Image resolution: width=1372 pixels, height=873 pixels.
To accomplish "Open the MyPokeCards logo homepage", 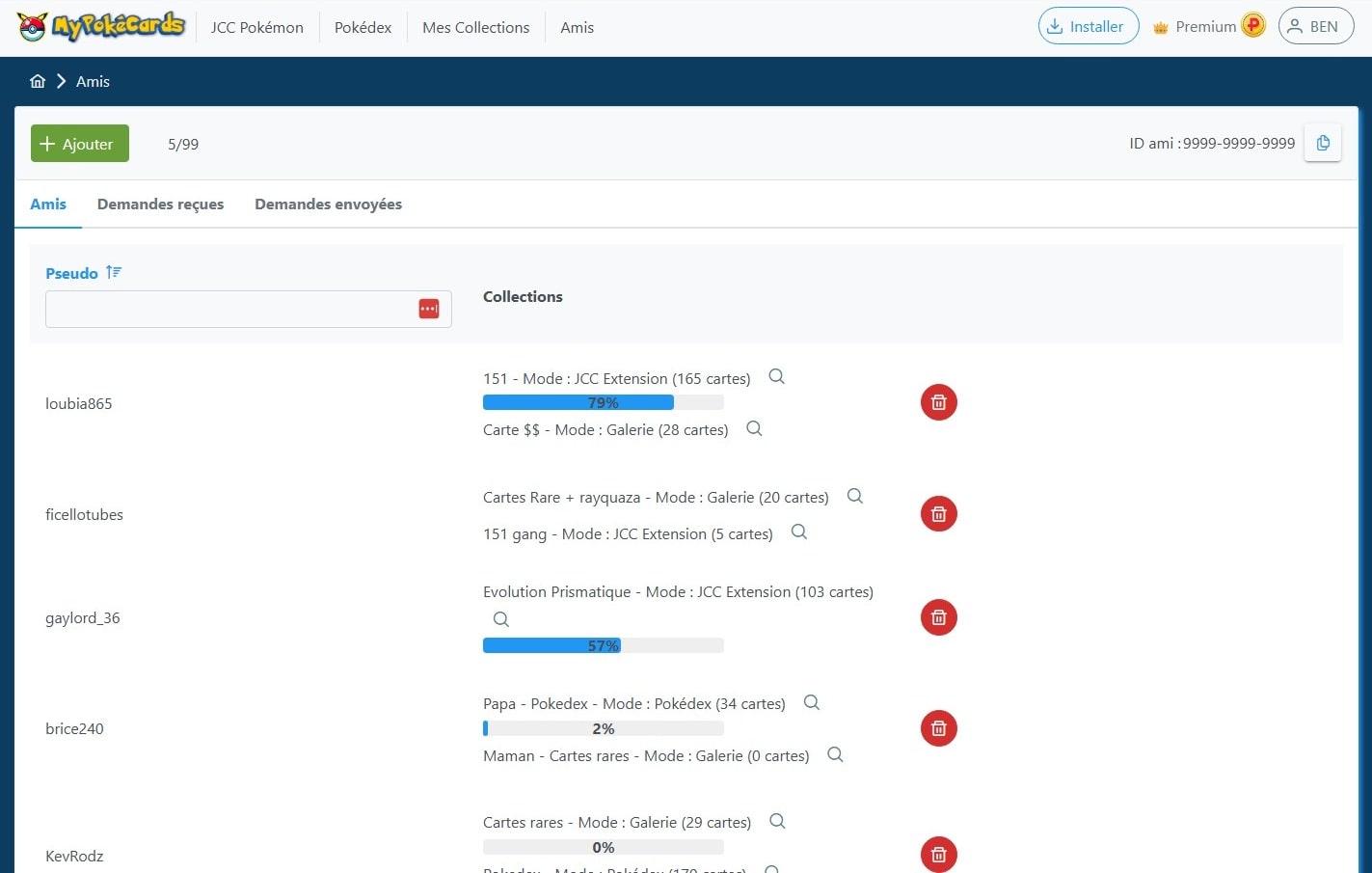I will pos(101,27).
